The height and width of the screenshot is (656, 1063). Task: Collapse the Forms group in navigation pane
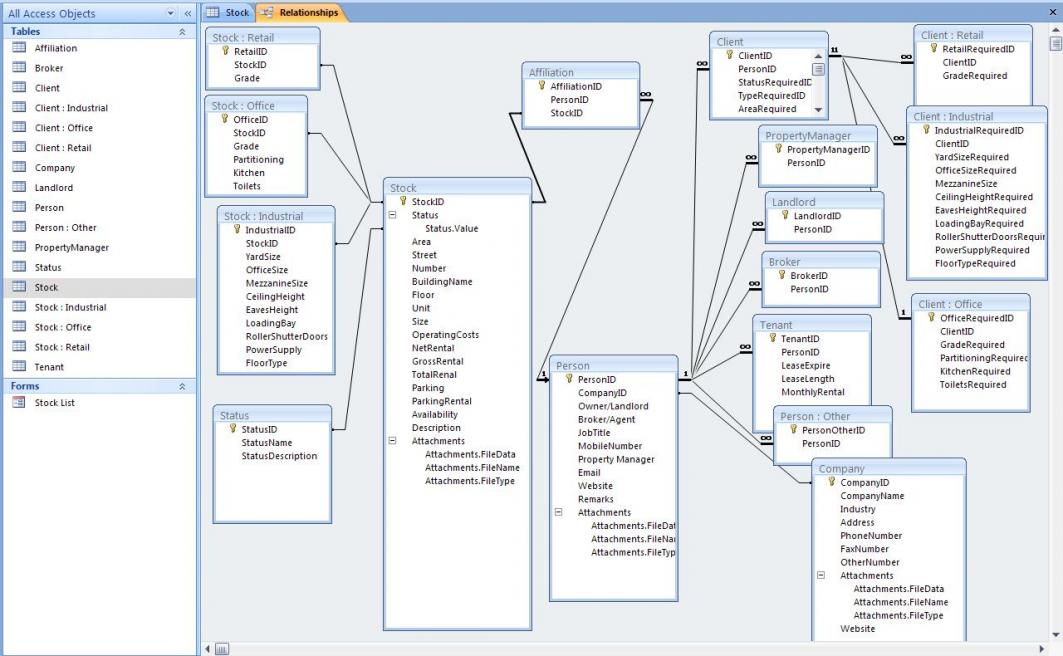[x=182, y=386]
